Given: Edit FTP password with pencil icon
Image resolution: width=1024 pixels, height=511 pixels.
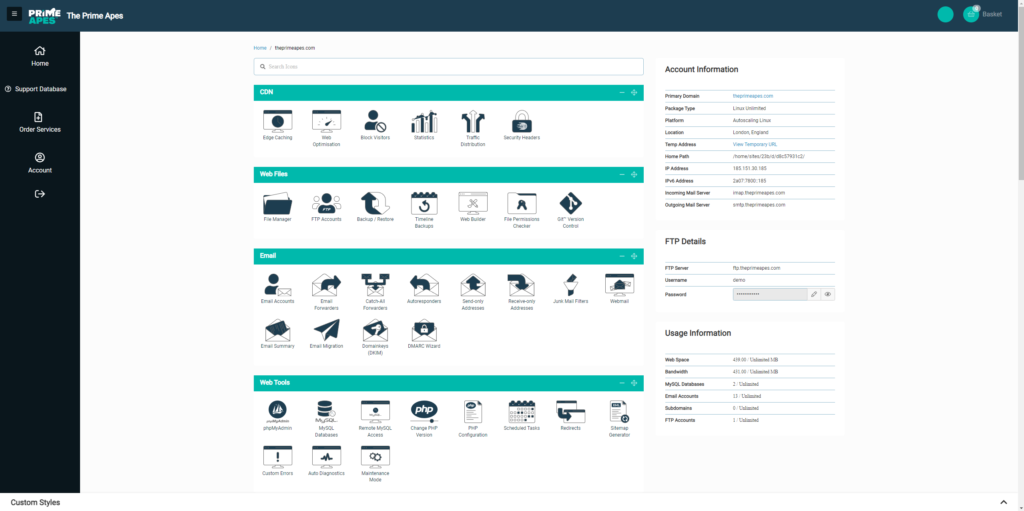Looking at the screenshot, I should click(x=814, y=295).
